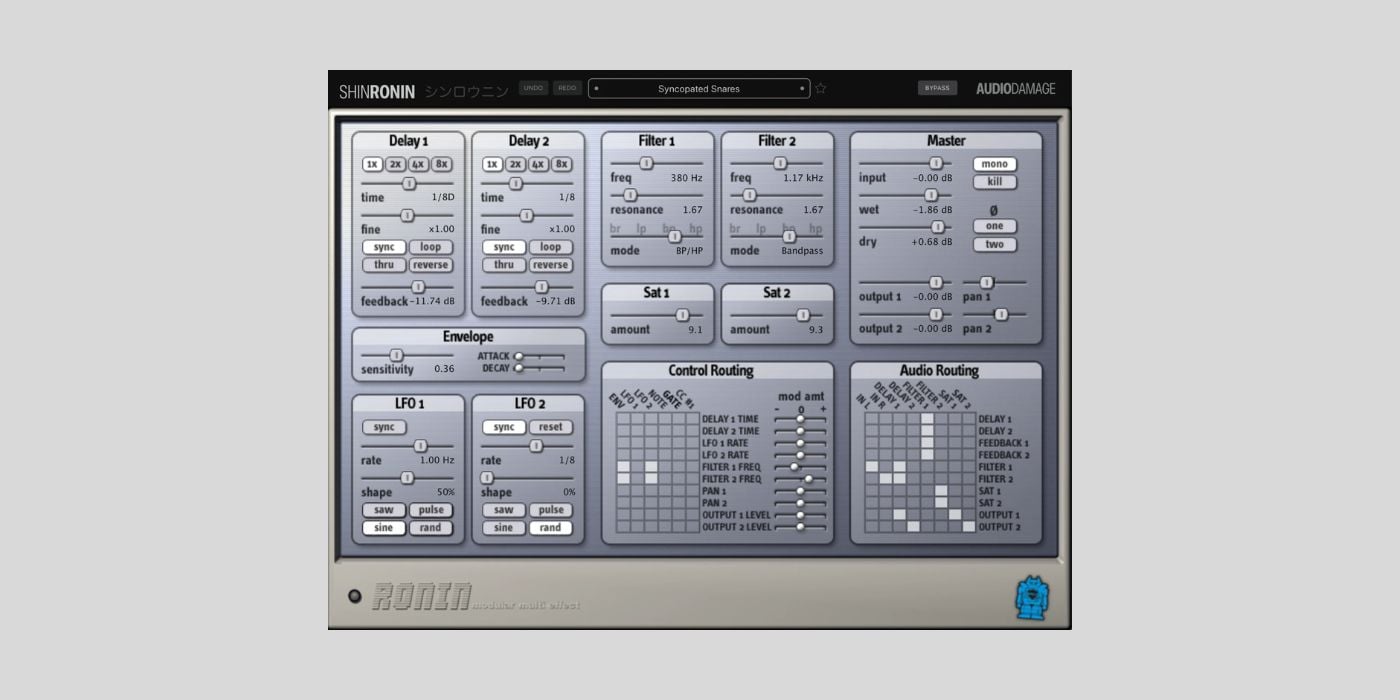Click the FILTER 2 FREQ mod amt handle
This screenshot has height=700, width=1400.
pos(808,479)
